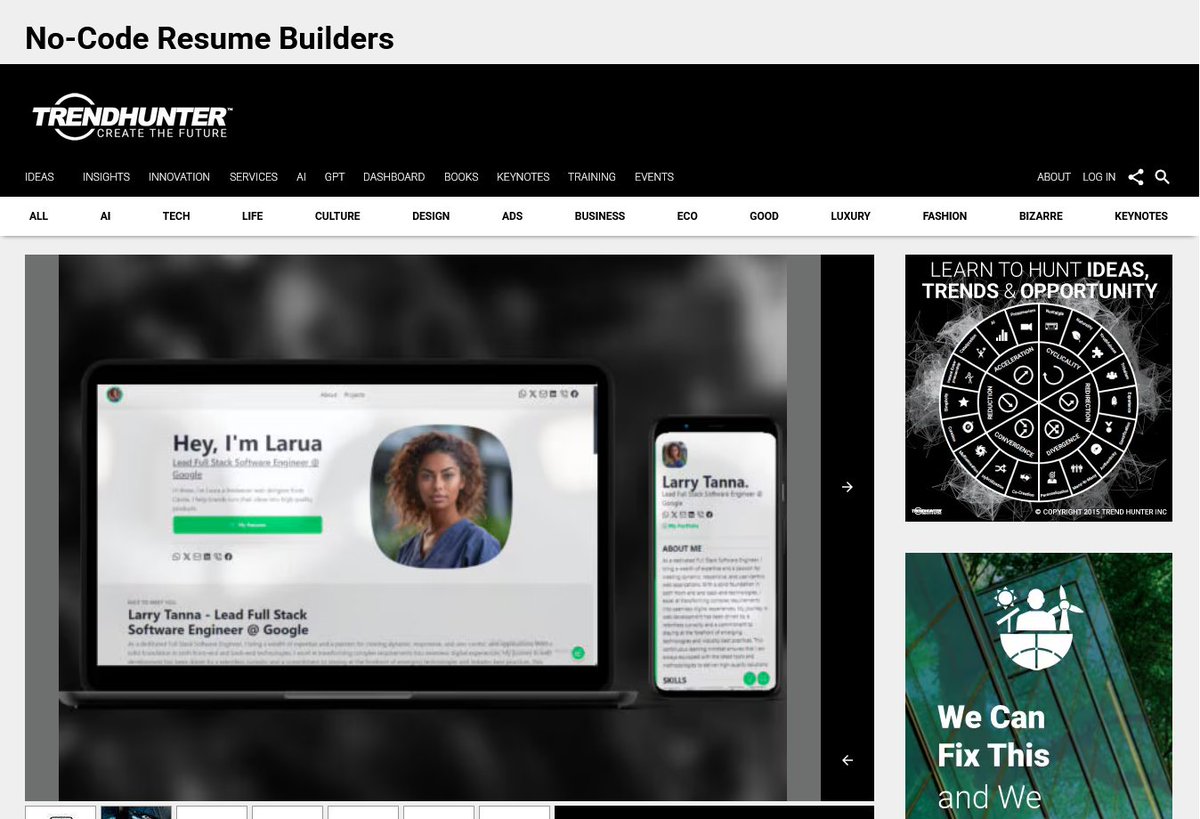Open the EVENTS menu item

(x=654, y=177)
